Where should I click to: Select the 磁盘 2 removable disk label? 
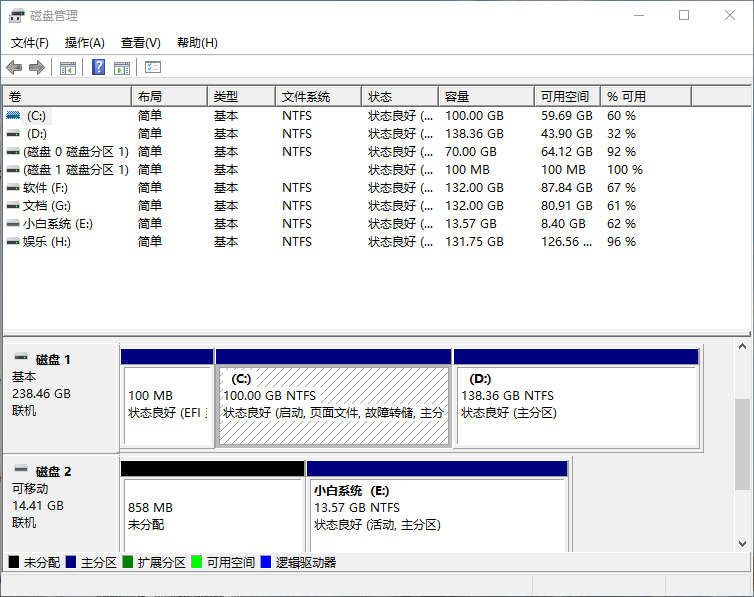(53, 472)
